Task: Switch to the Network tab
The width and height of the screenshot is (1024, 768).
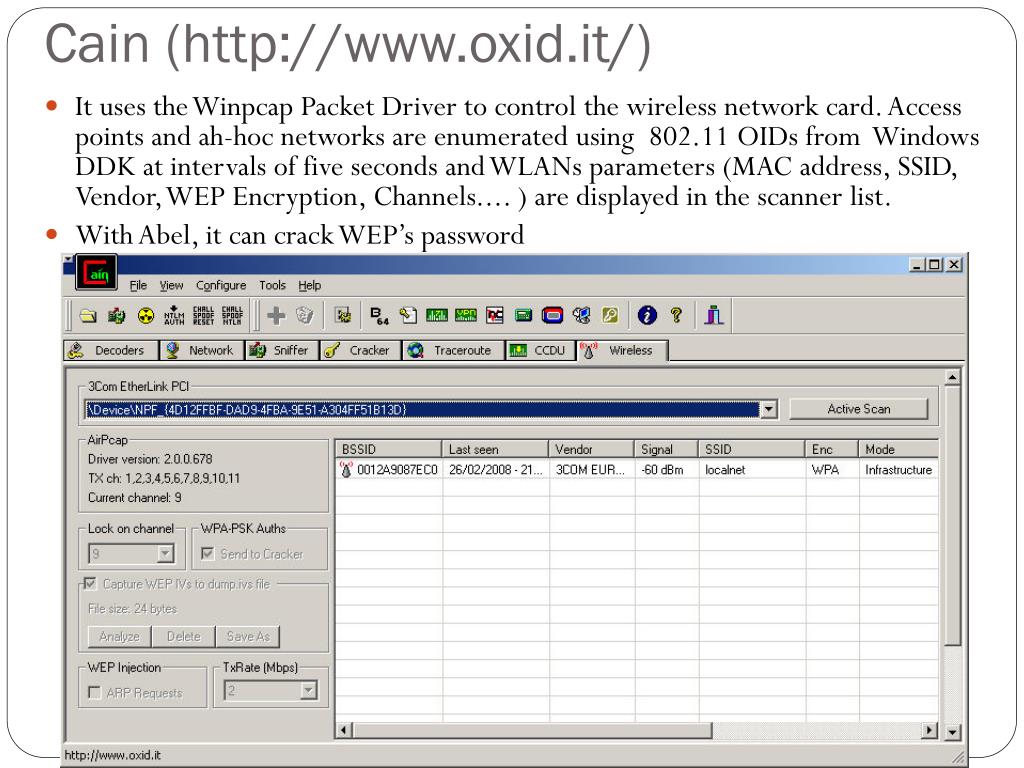Action: point(202,350)
